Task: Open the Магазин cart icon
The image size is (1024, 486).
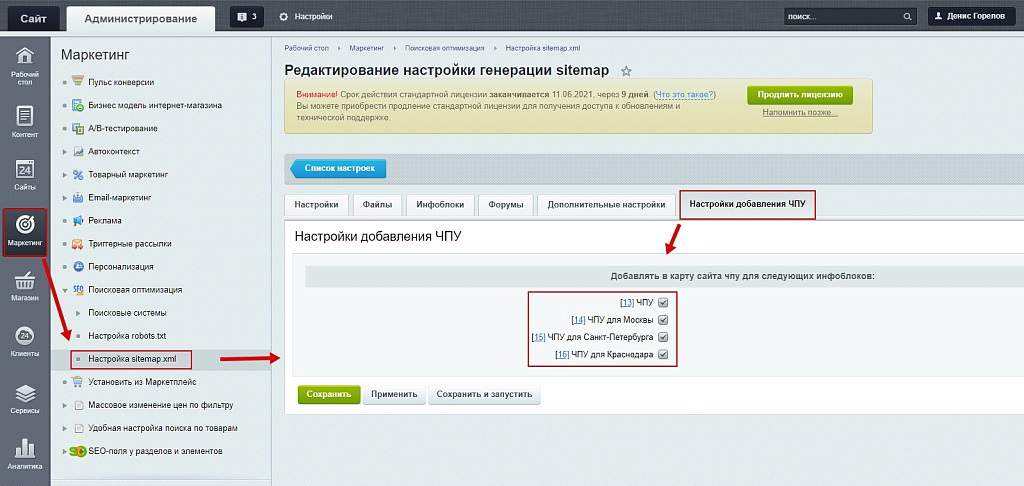Action: tap(25, 285)
